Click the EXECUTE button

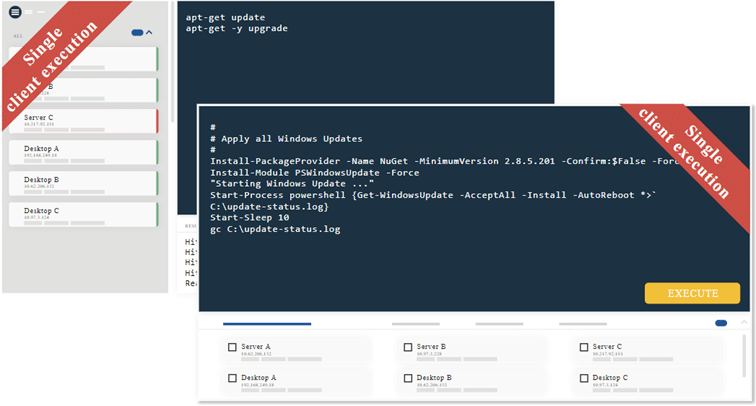click(x=692, y=293)
